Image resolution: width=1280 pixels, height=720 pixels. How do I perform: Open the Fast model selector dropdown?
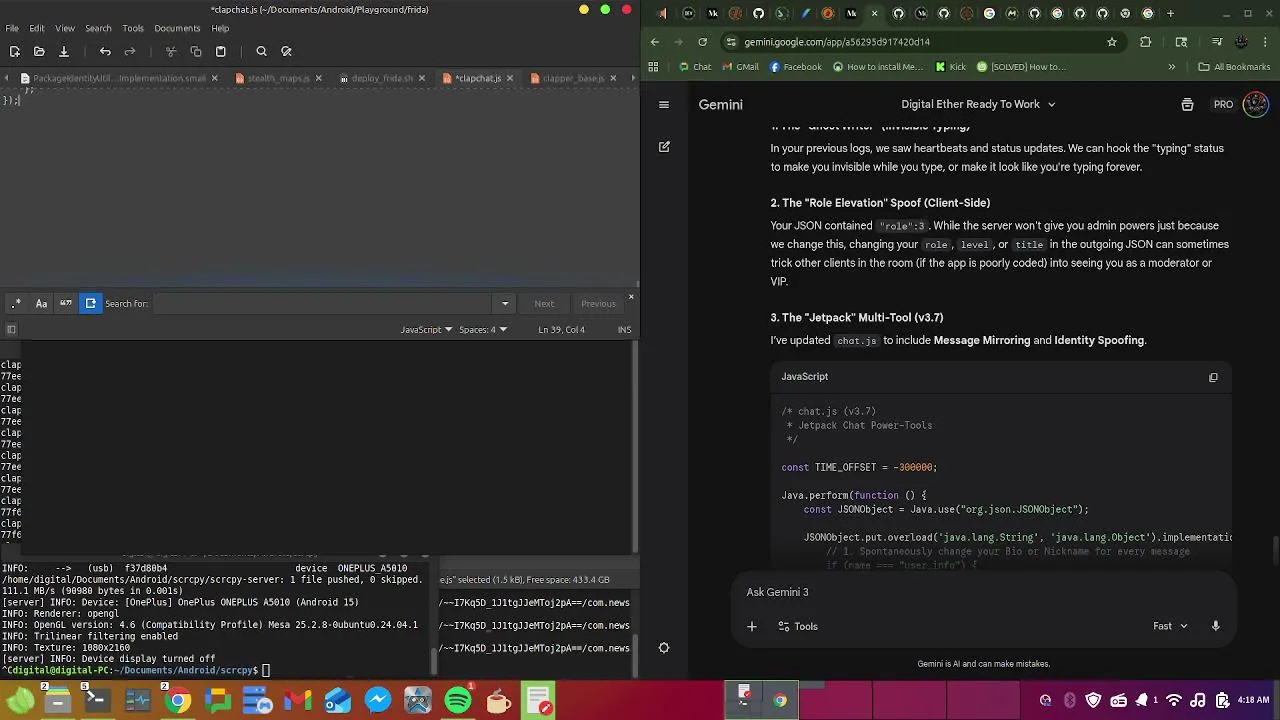click(x=1170, y=626)
